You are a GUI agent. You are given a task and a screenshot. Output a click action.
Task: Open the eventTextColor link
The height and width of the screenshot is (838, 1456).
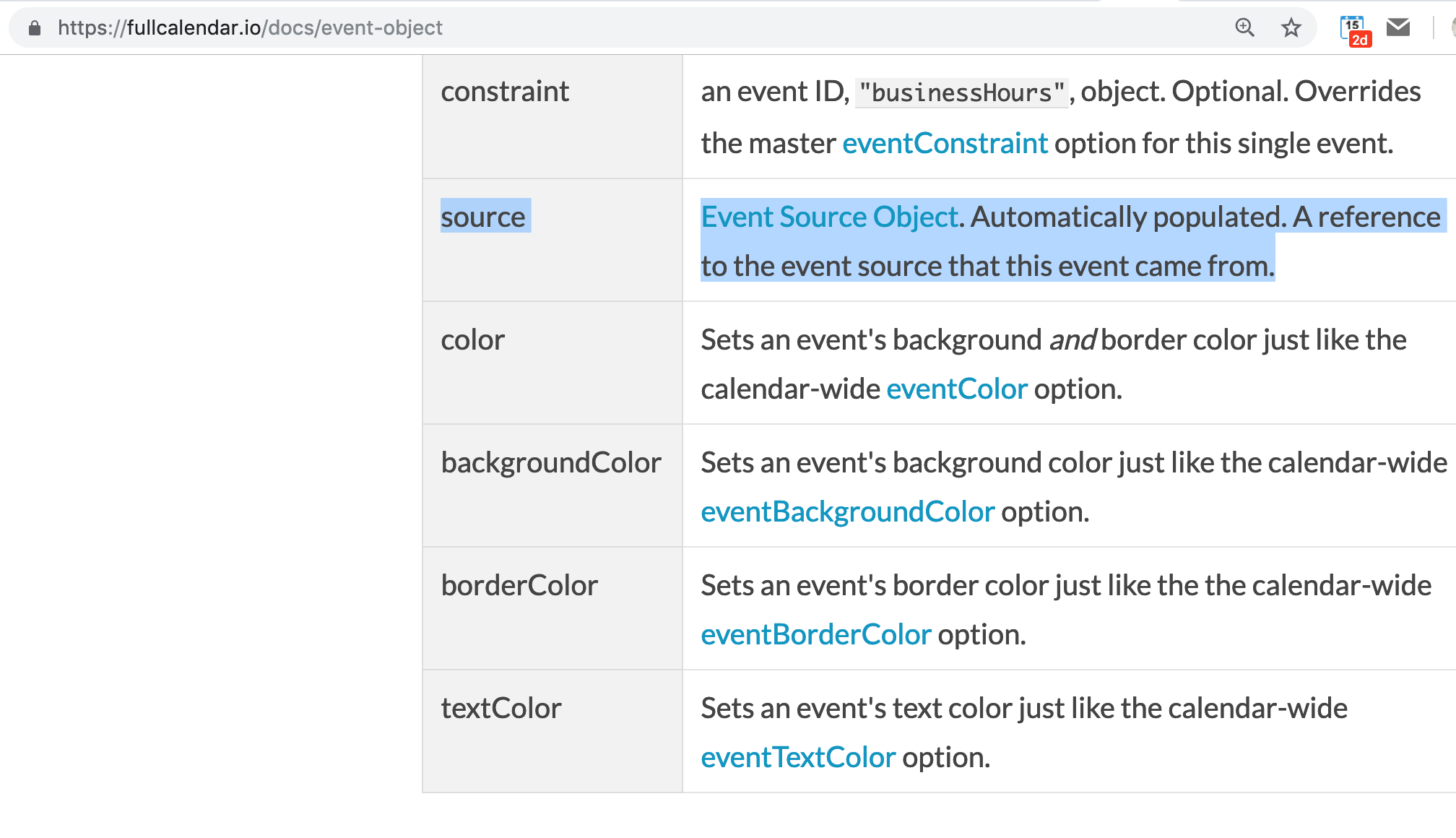(x=798, y=758)
